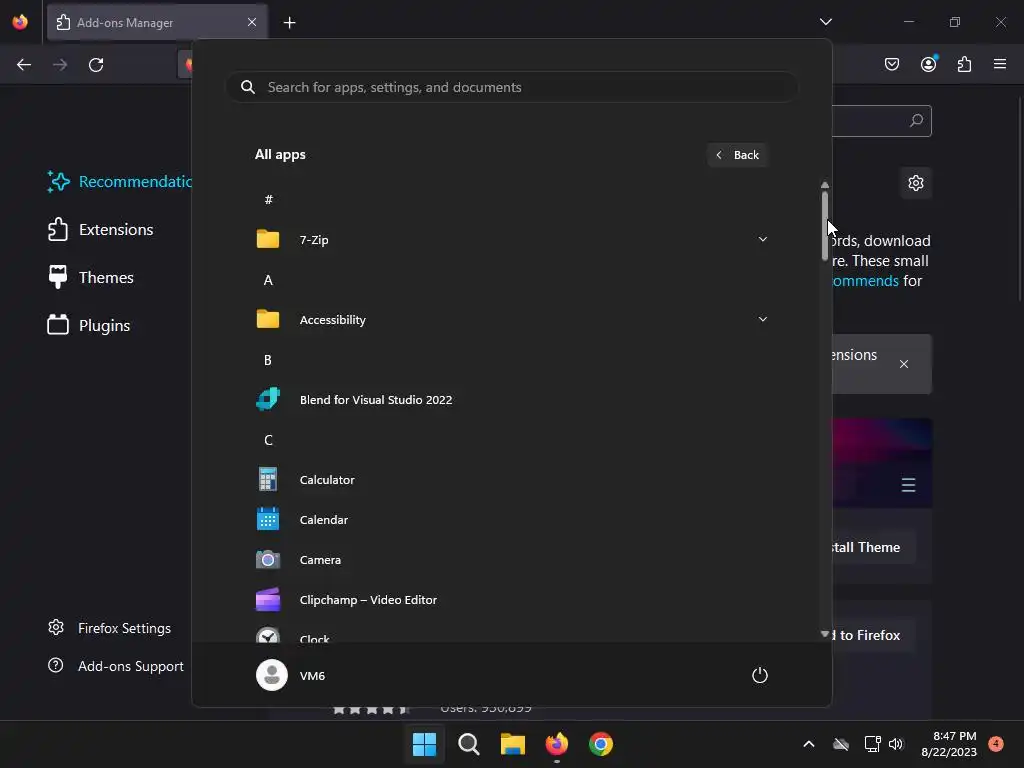1024x768 pixels.
Task: Open taskbar Search icon
Action: click(468, 744)
